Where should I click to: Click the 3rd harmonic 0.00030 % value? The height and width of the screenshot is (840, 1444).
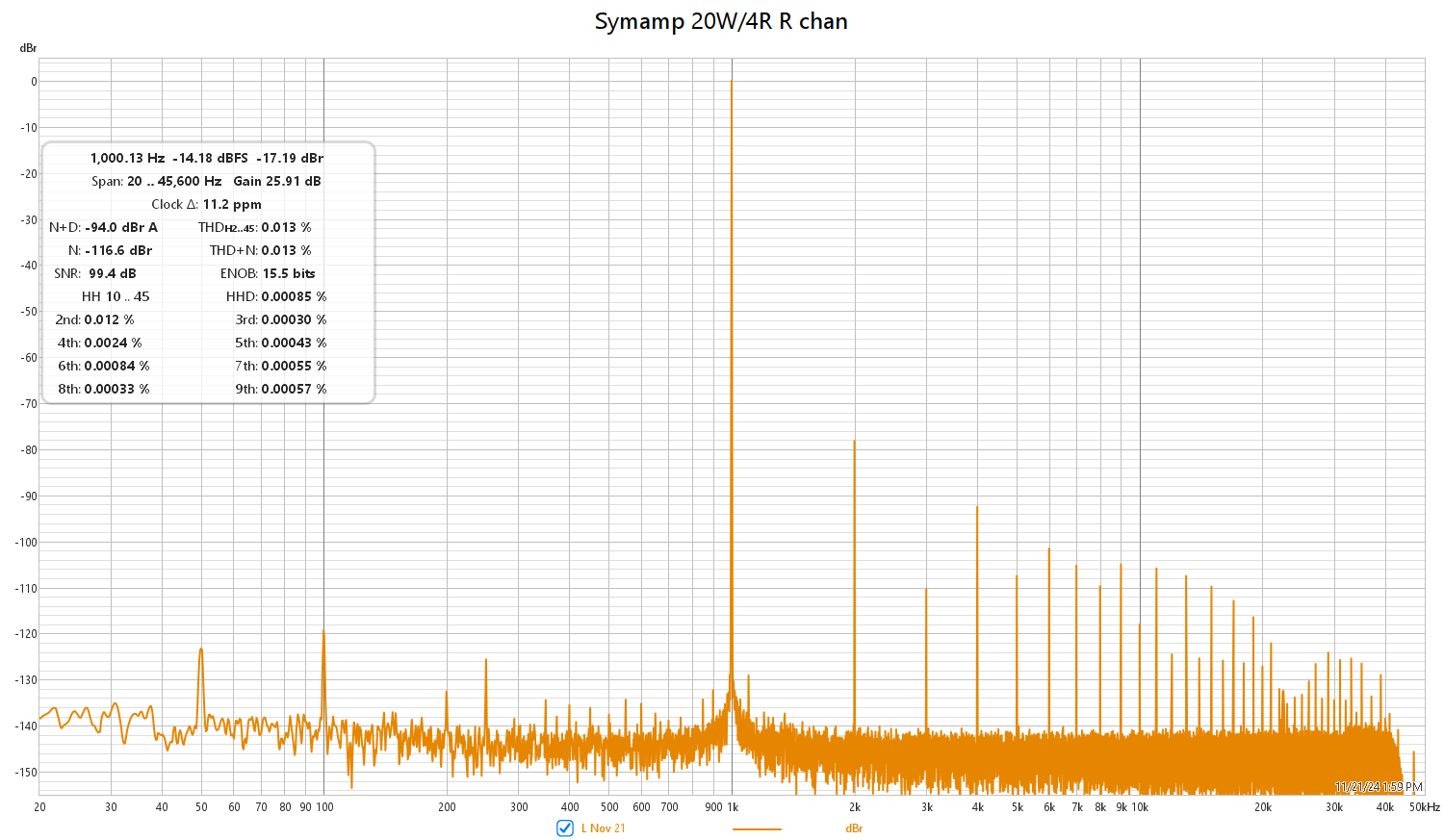click(294, 319)
